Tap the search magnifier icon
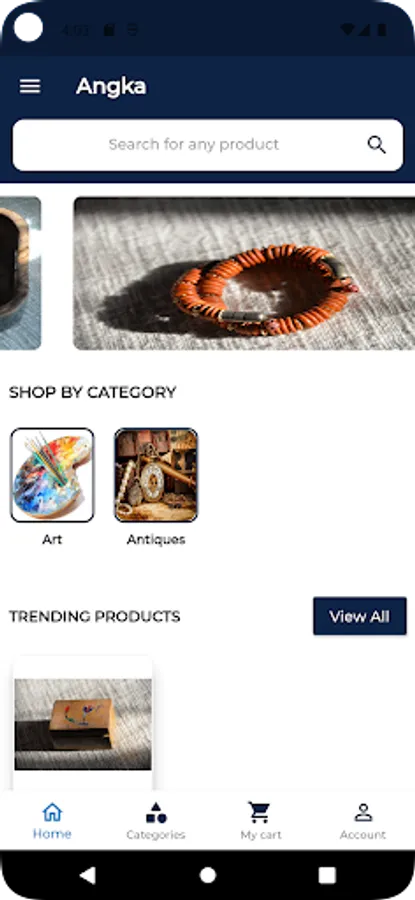This screenshot has height=900, width=415. tap(377, 145)
